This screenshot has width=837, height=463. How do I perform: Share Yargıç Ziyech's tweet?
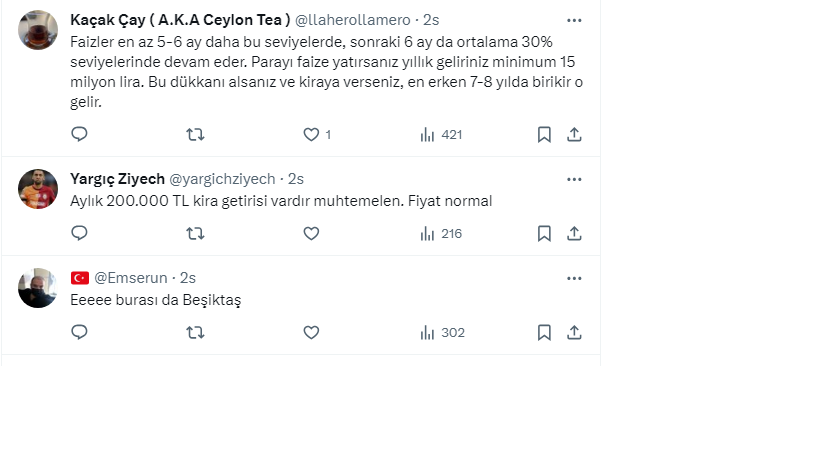574,233
